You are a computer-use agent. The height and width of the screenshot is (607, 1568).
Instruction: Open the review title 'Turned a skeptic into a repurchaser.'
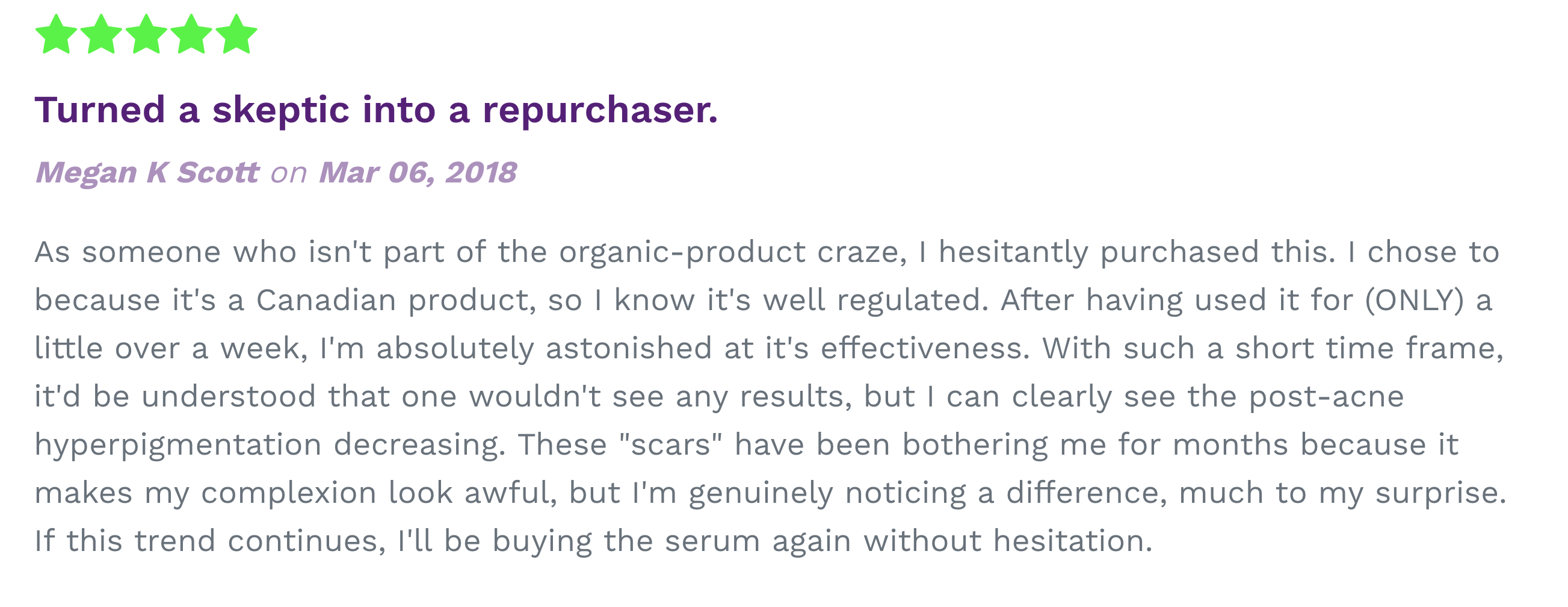[376, 110]
